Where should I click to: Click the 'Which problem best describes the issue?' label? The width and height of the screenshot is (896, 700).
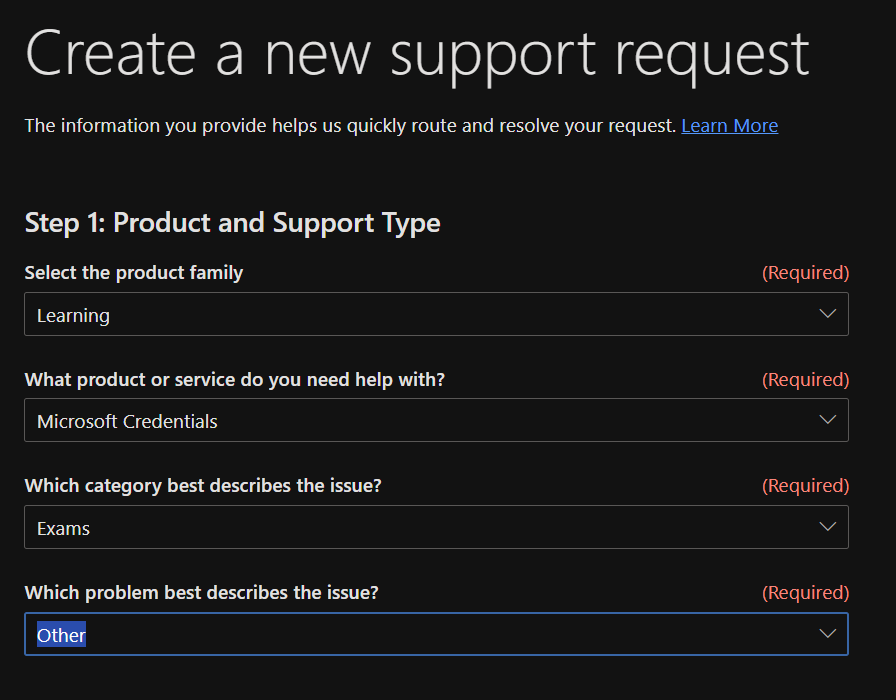click(x=201, y=593)
